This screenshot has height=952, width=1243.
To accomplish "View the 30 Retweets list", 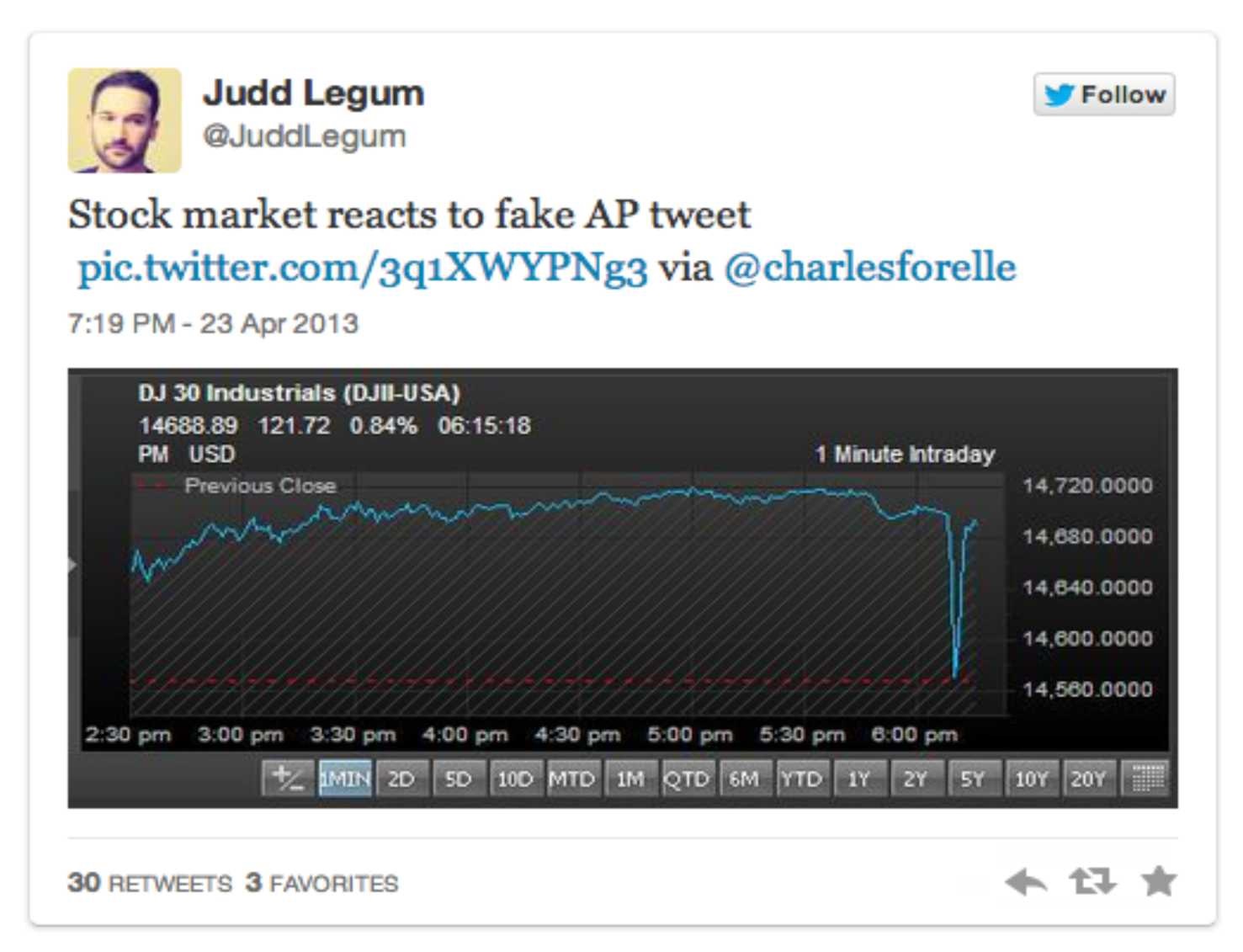I will point(150,883).
